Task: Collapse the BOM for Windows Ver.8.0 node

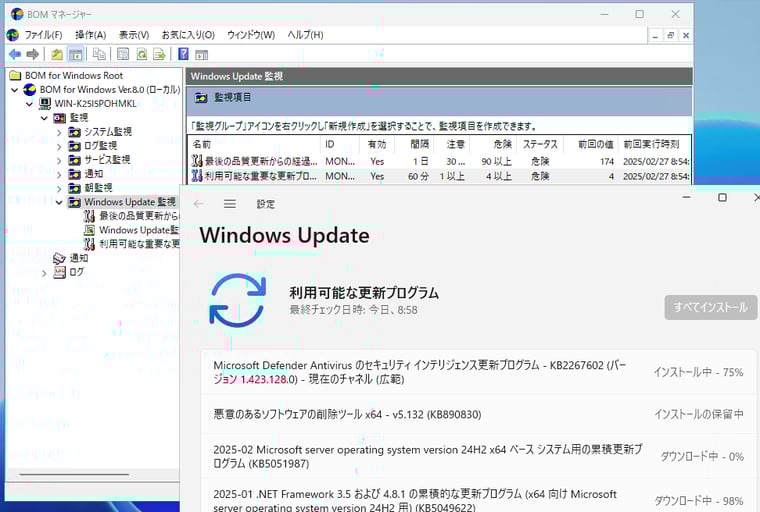Action: [15, 90]
